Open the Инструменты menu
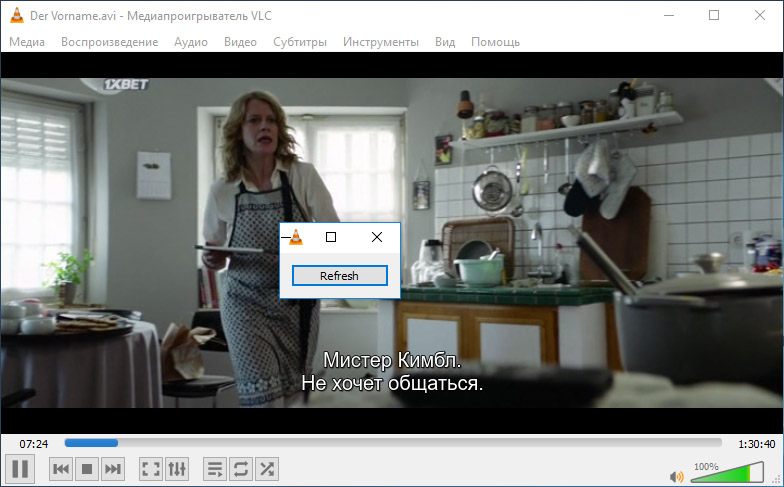Viewport: 784px width, 487px height. pos(380,42)
